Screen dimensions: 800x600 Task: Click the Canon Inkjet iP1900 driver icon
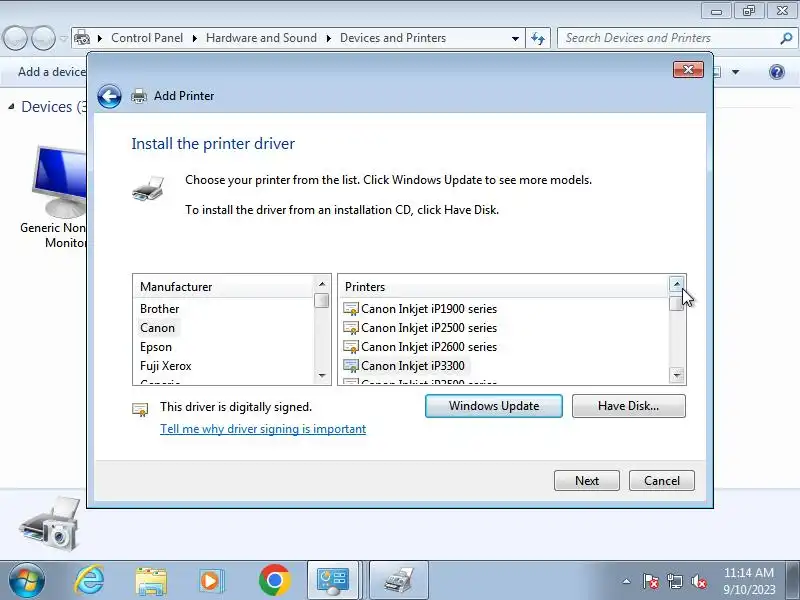[351, 309]
